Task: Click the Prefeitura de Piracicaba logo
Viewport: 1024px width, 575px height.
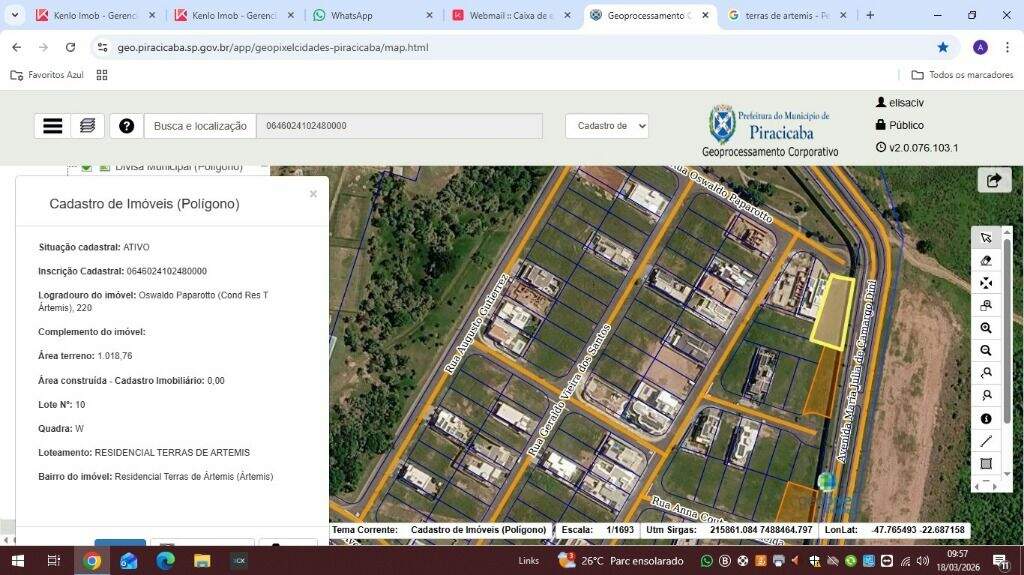Action: click(x=770, y=131)
